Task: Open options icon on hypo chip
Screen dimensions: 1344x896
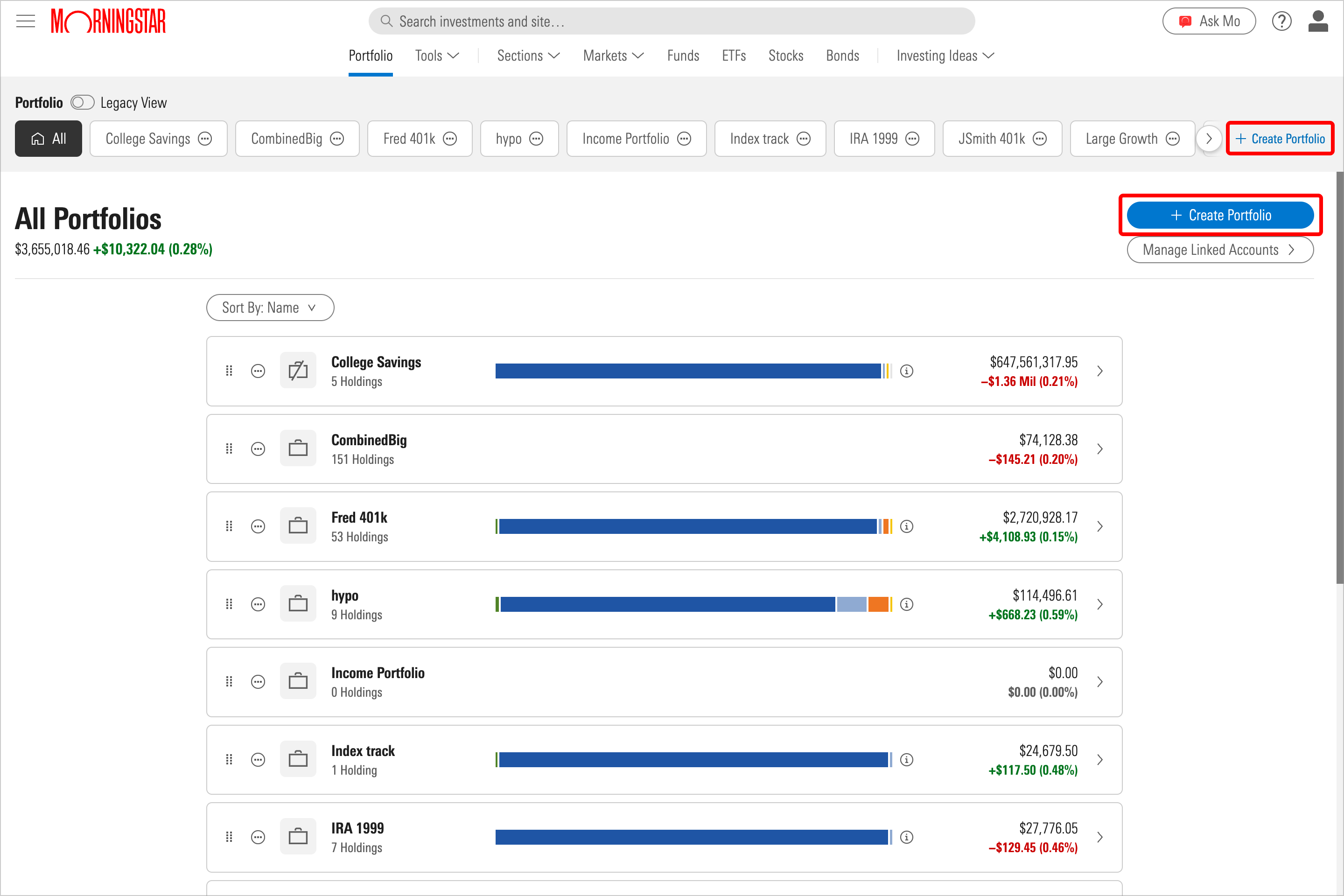Action: coord(536,139)
